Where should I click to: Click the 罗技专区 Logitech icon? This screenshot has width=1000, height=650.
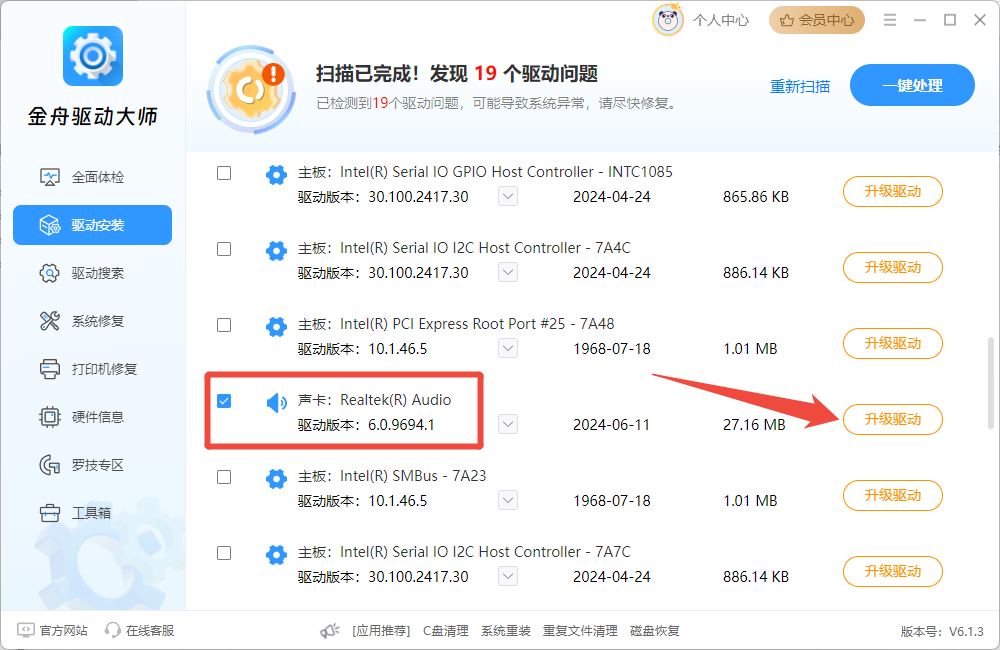click(50, 465)
